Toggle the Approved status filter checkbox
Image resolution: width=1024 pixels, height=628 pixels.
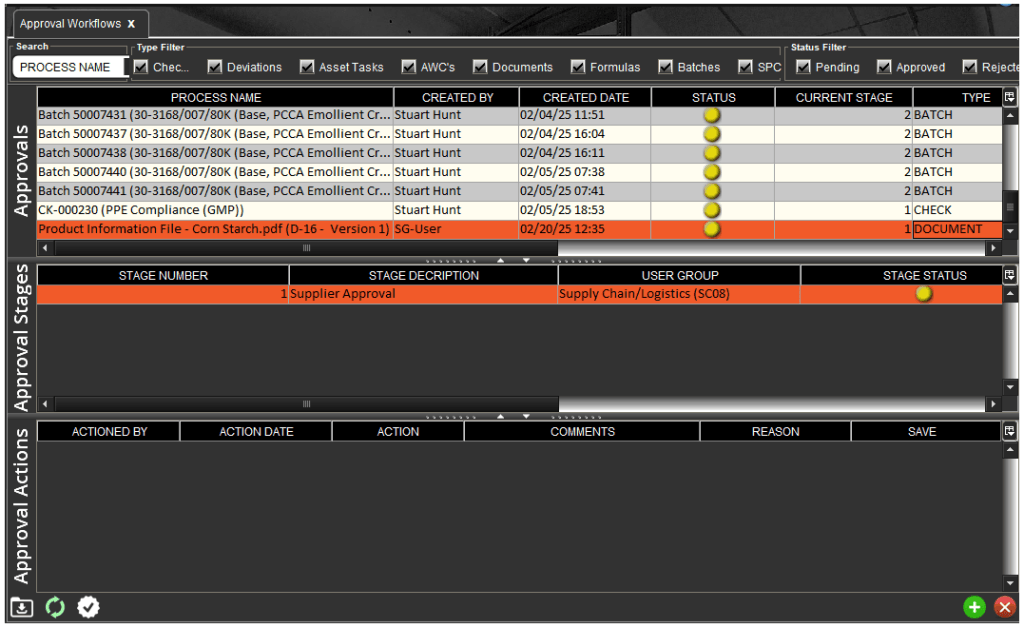pyautogui.click(x=884, y=67)
